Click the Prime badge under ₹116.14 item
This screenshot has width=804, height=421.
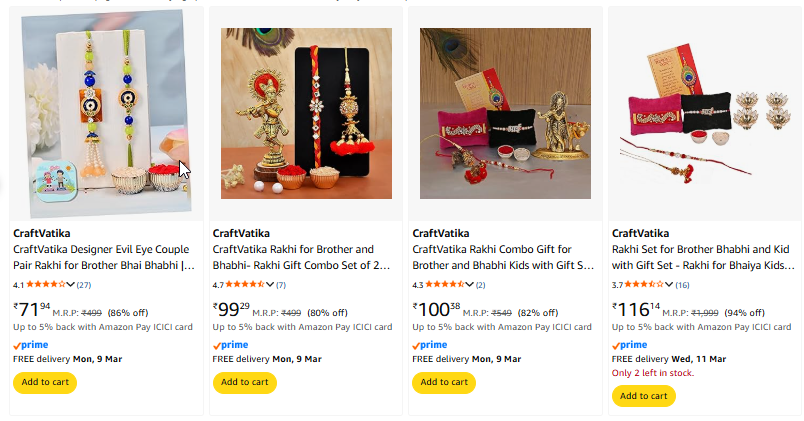pos(630,344)
